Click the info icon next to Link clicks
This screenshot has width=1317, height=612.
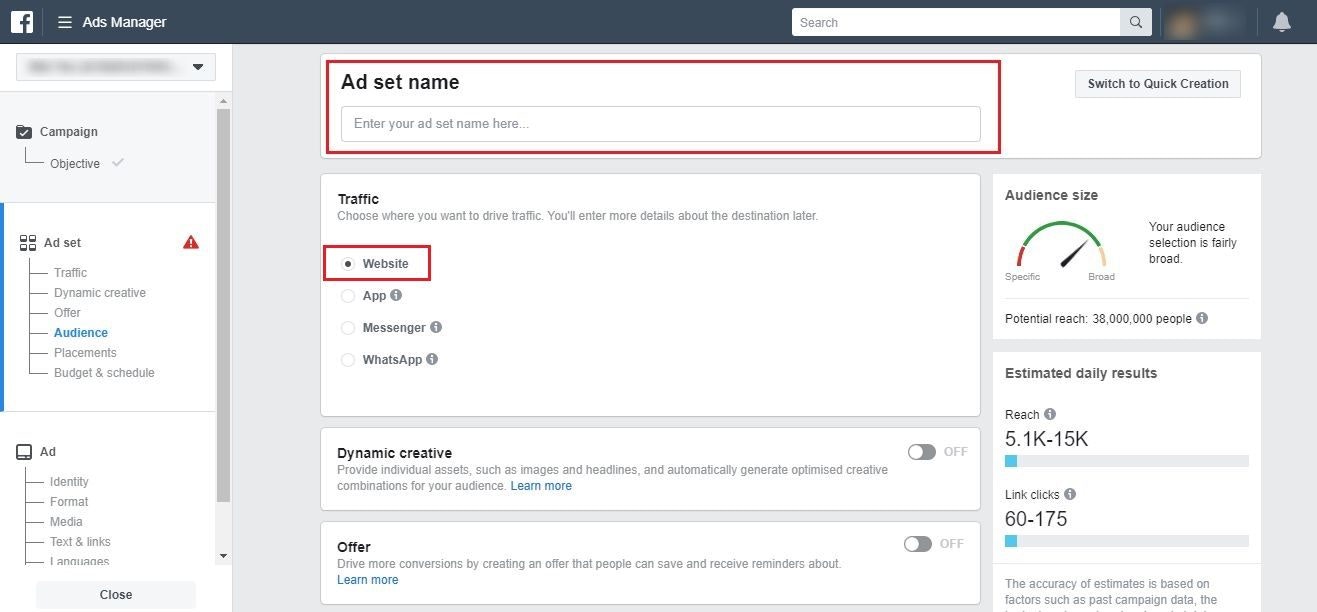(x=1070, y=494)
